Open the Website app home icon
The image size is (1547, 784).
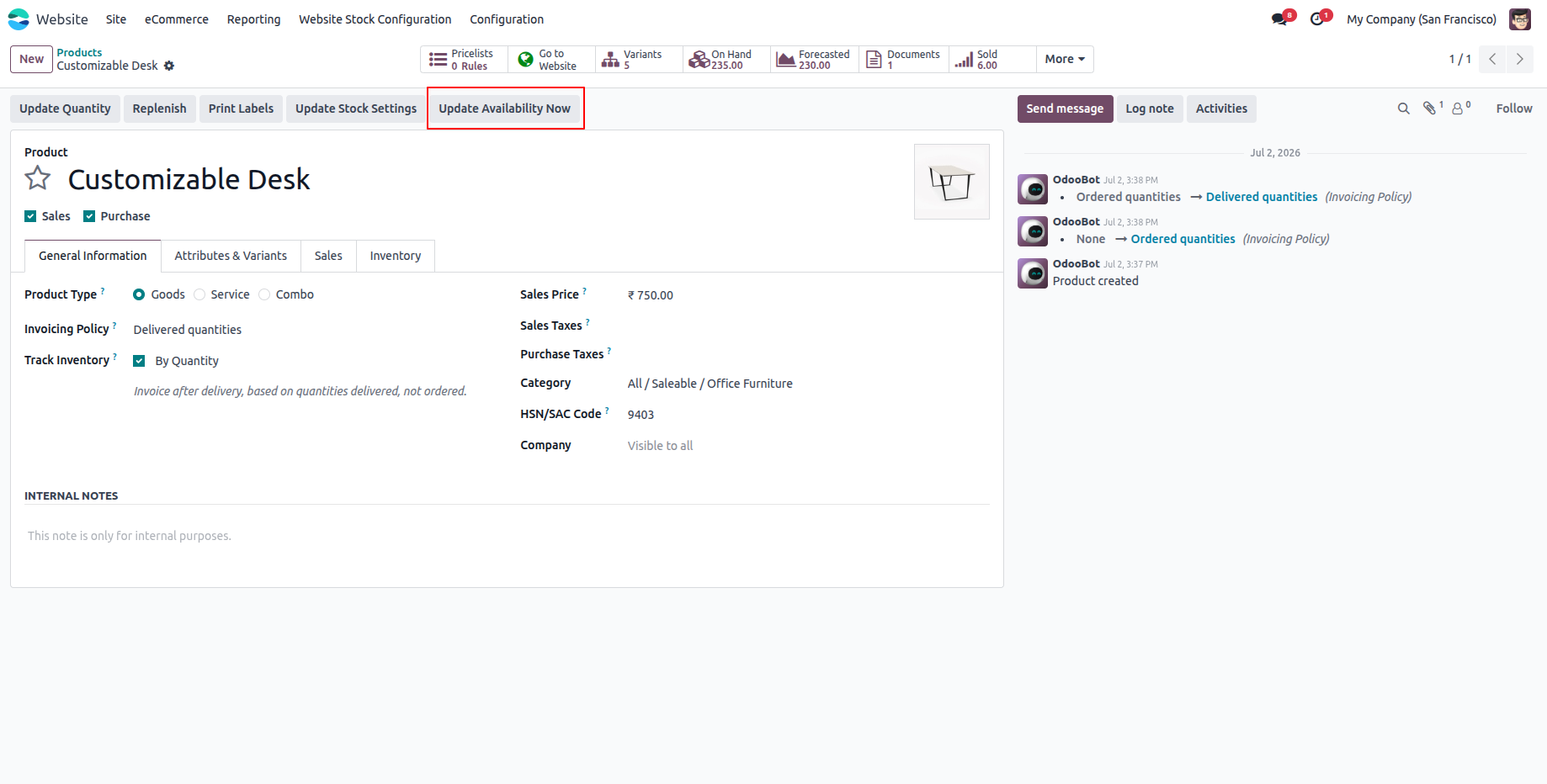tap(19, 19)
